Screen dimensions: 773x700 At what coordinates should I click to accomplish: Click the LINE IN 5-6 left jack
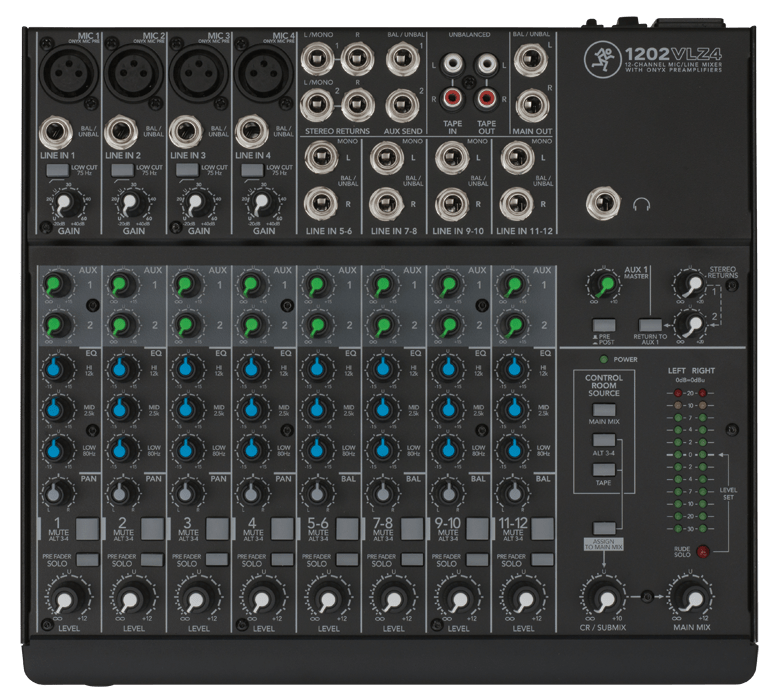[x=321, y=157]
